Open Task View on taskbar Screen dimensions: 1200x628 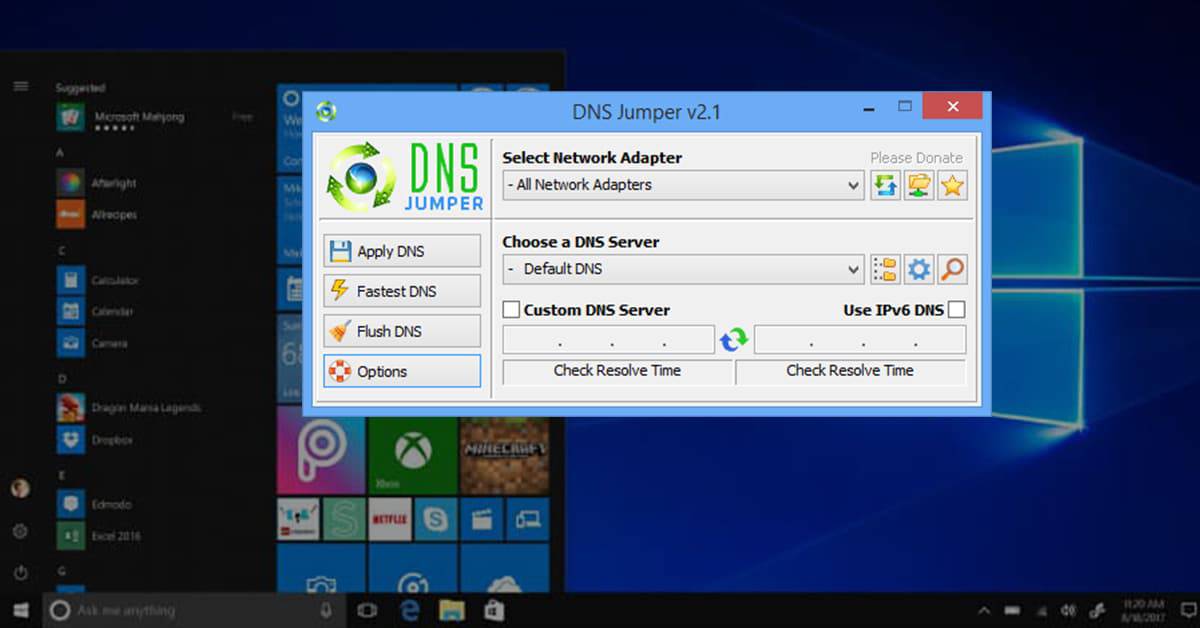pyautogui.click(x=367, y=610)
